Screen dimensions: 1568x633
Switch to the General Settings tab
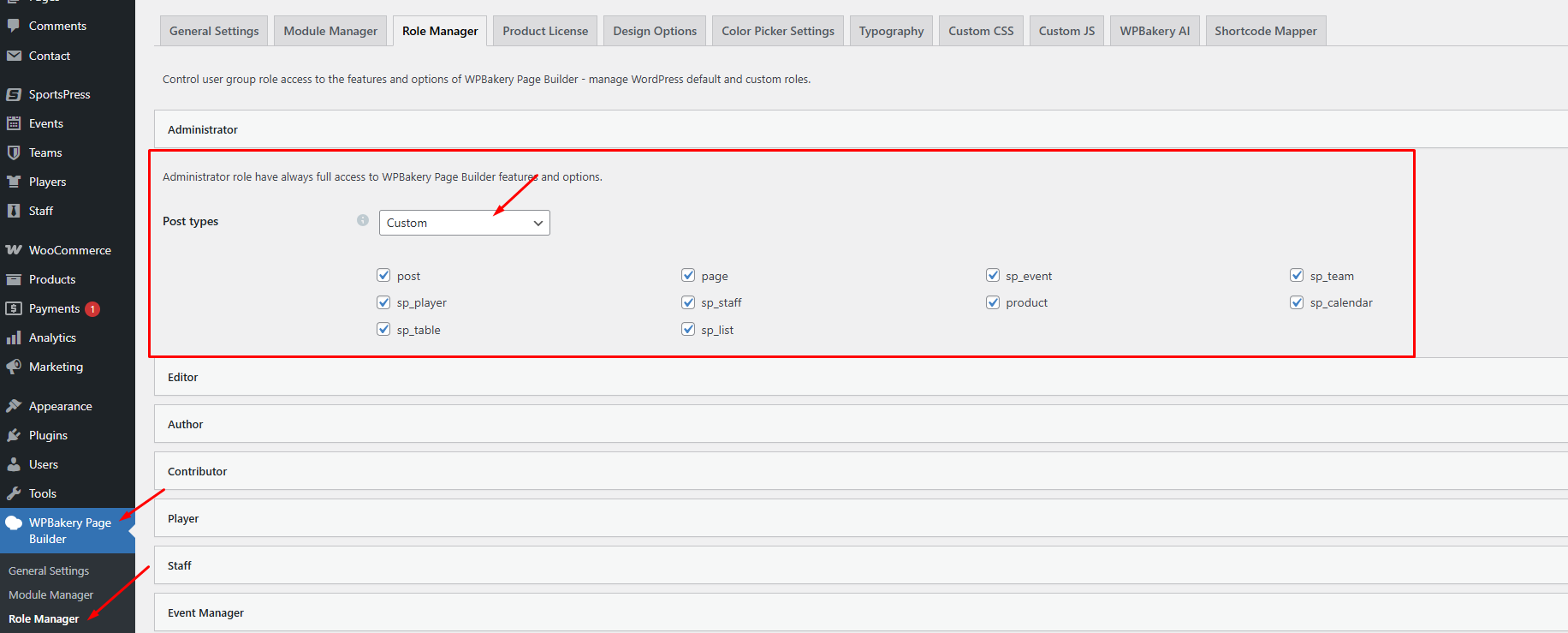[x=214, y=31]
